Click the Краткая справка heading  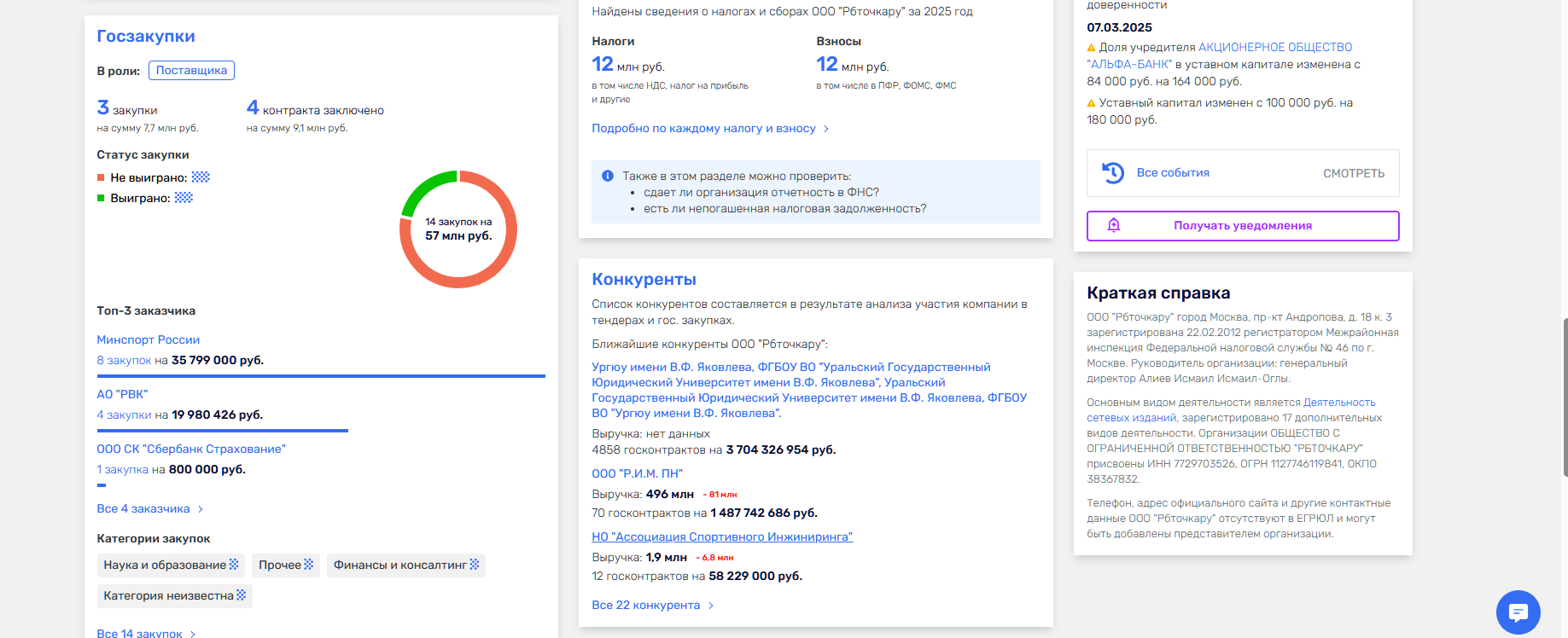point(1158,293)
